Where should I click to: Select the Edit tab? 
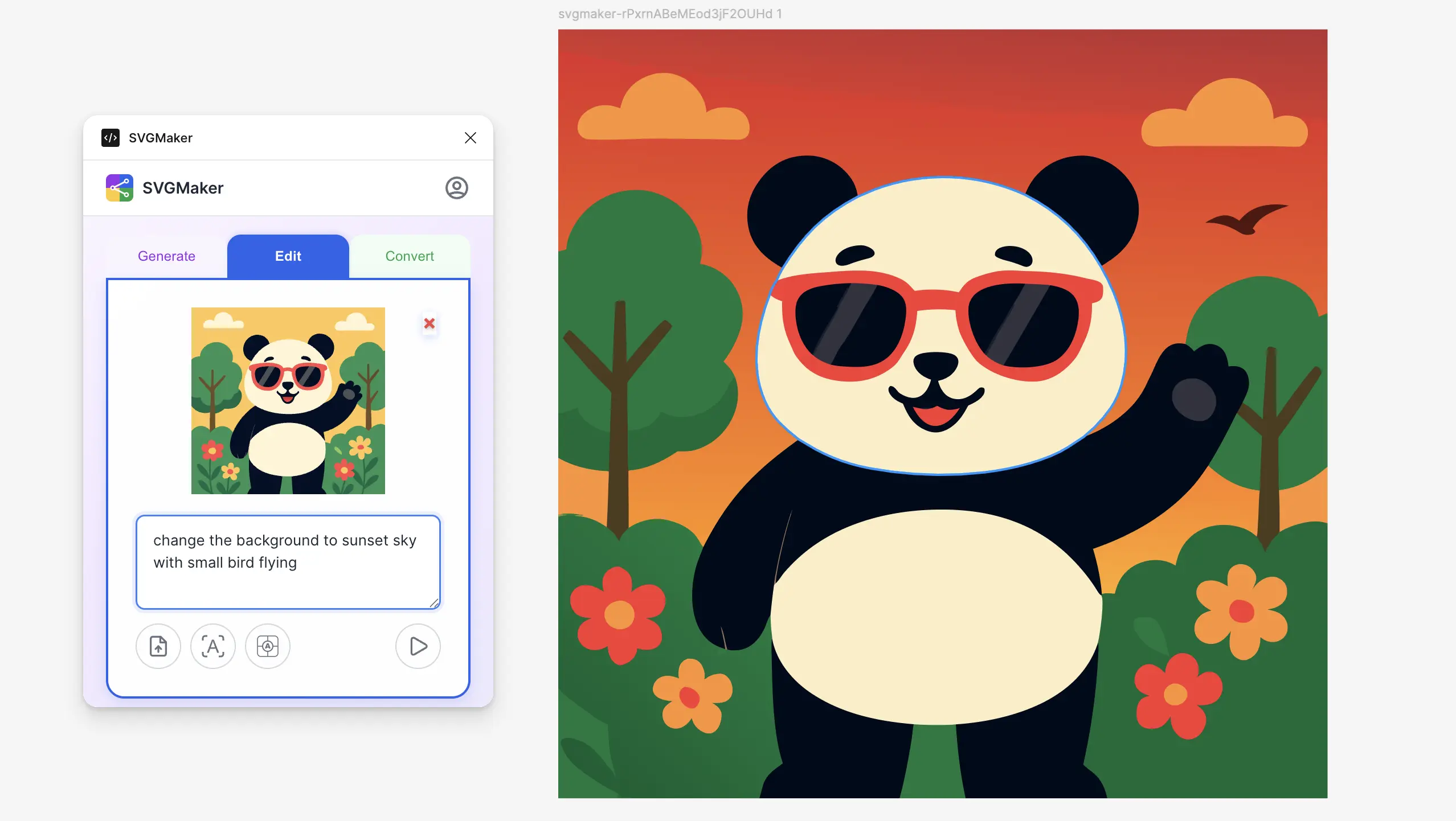click(x=288, y=256)
